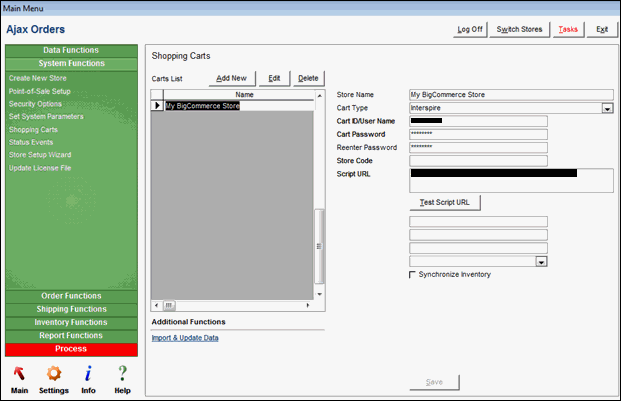Click into the Script URL text box

(x=511, y=181)
